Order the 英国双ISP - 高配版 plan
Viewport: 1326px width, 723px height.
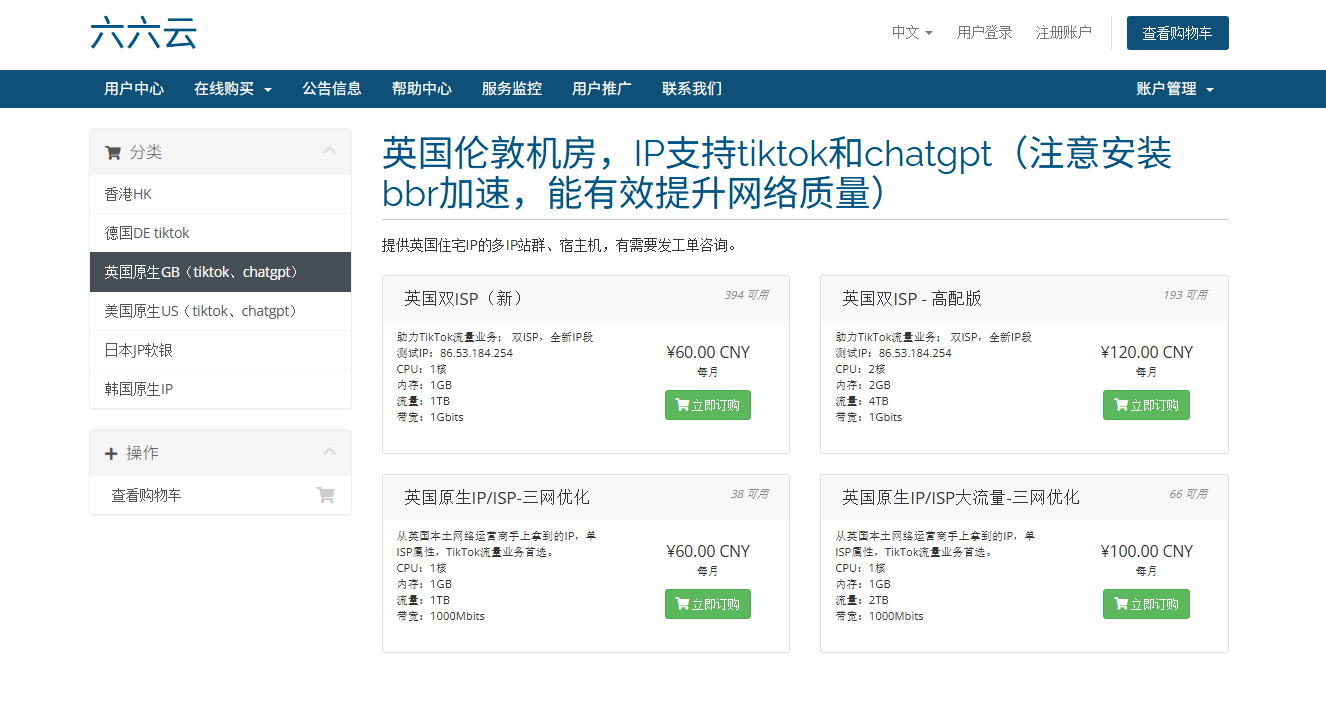[x=1145, y=405]
